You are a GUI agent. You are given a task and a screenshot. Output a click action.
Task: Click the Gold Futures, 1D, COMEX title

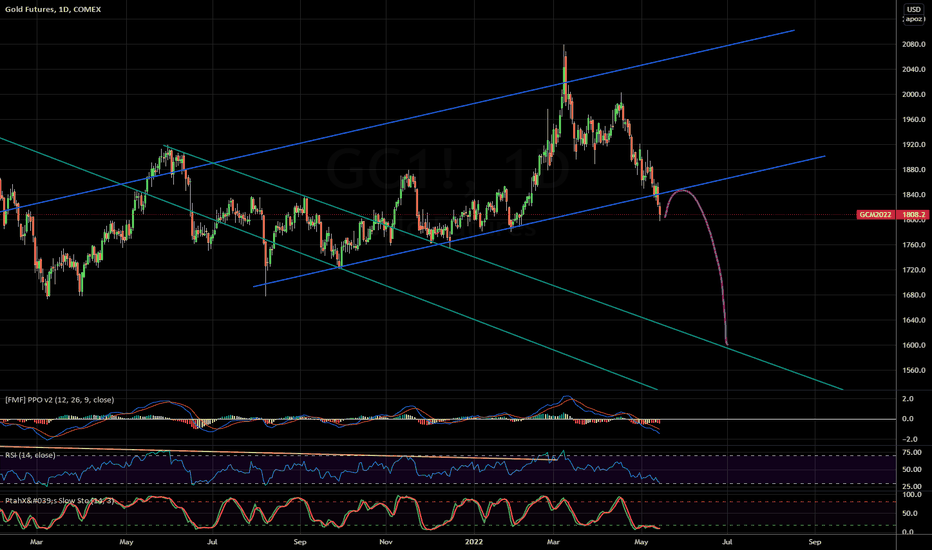pyautogui.click(x=53, y=10)
